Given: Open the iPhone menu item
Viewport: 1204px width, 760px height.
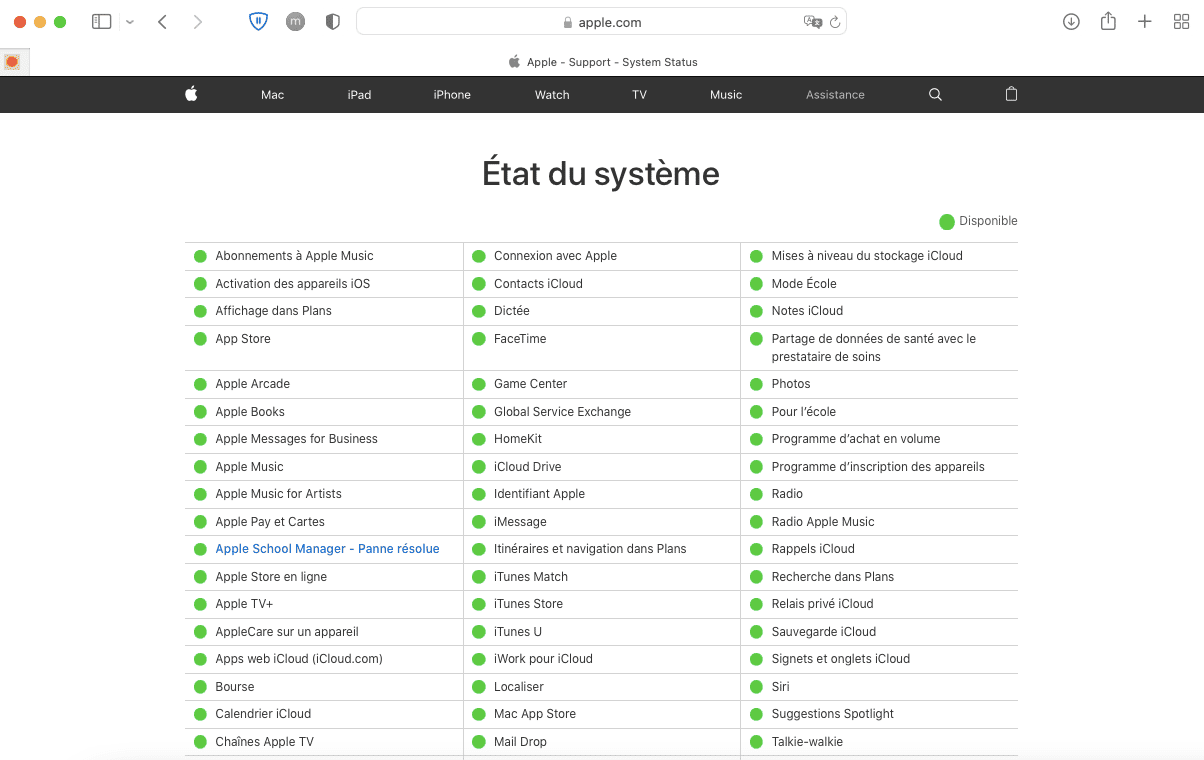Looking at the screenshot, I should tap(452, 95).
